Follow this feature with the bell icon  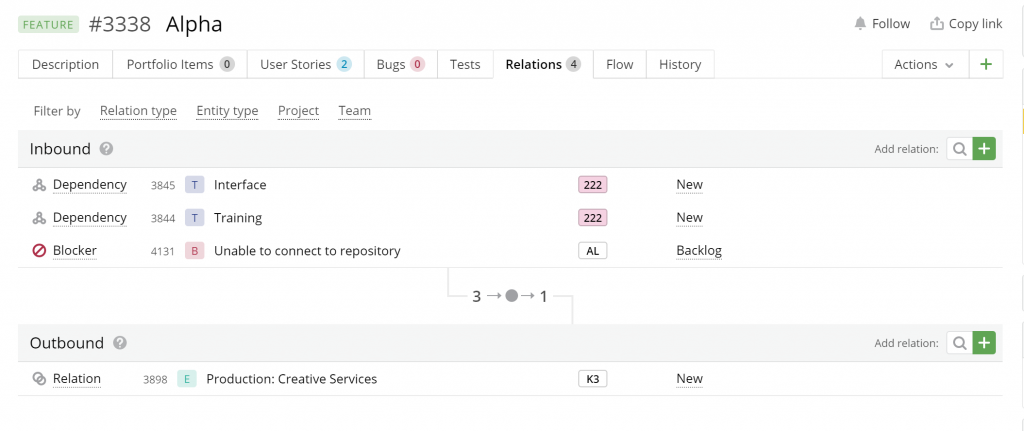point(881,24)
